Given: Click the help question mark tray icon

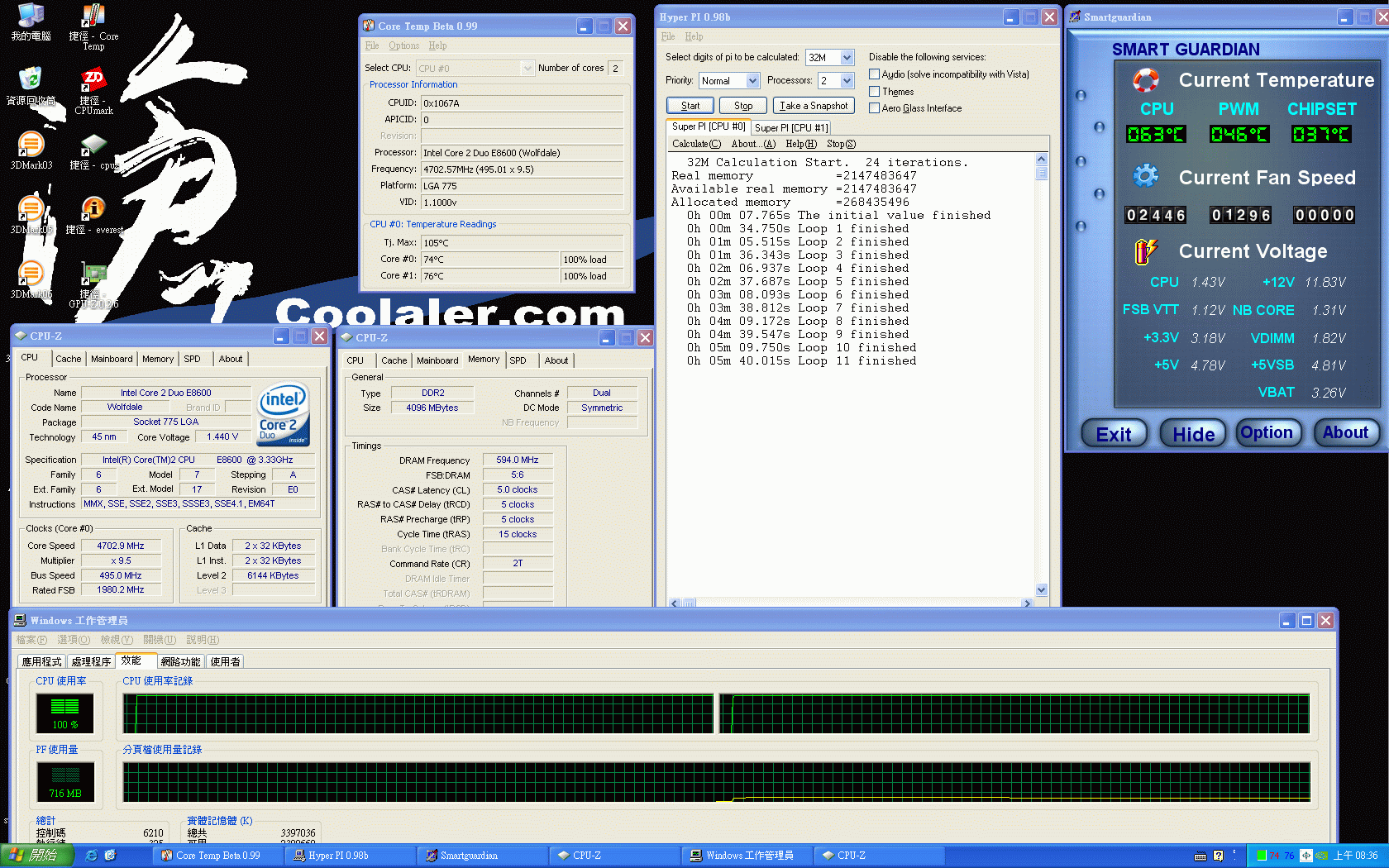Looking at the screenshot, I should click(x=1218, y=856).
